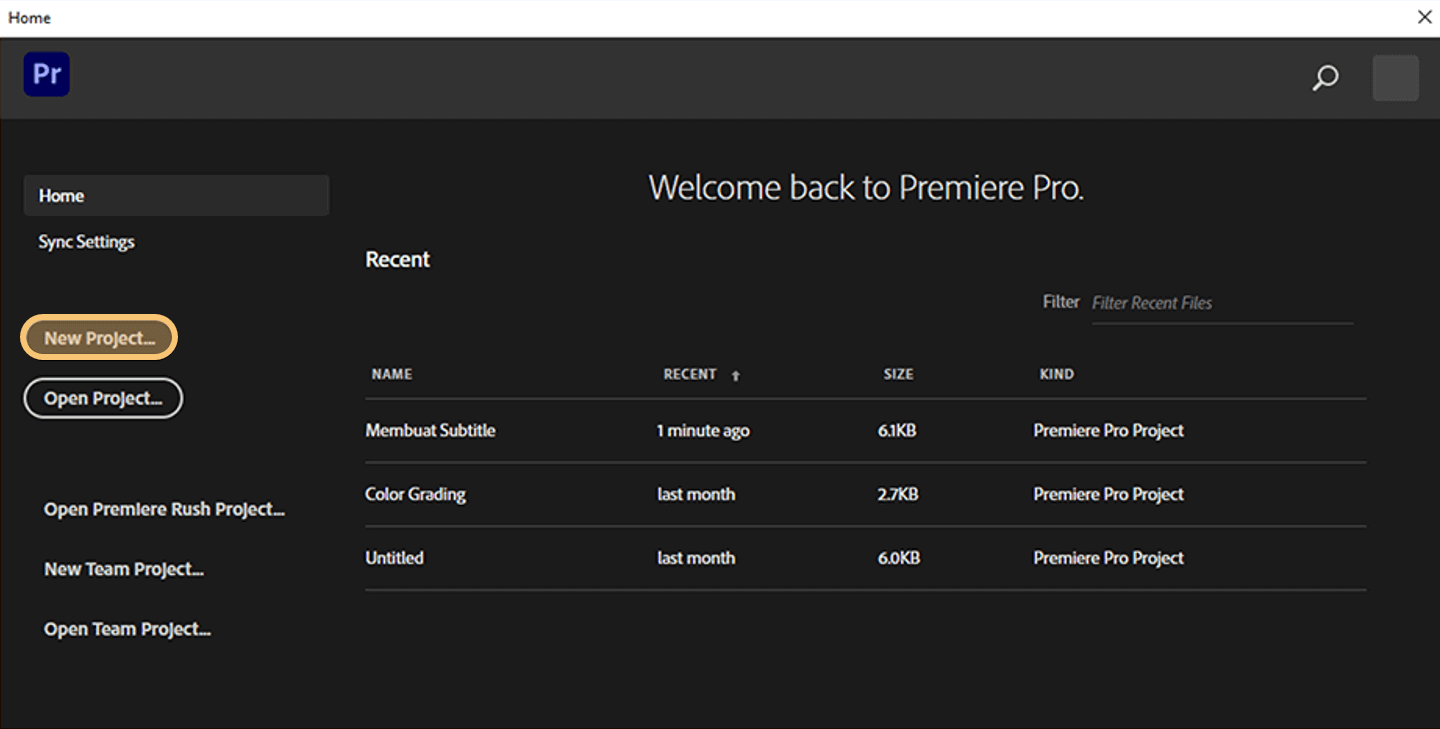
Task: Toggle the Recent column sort arrow
Action: (x=736, y=375)
